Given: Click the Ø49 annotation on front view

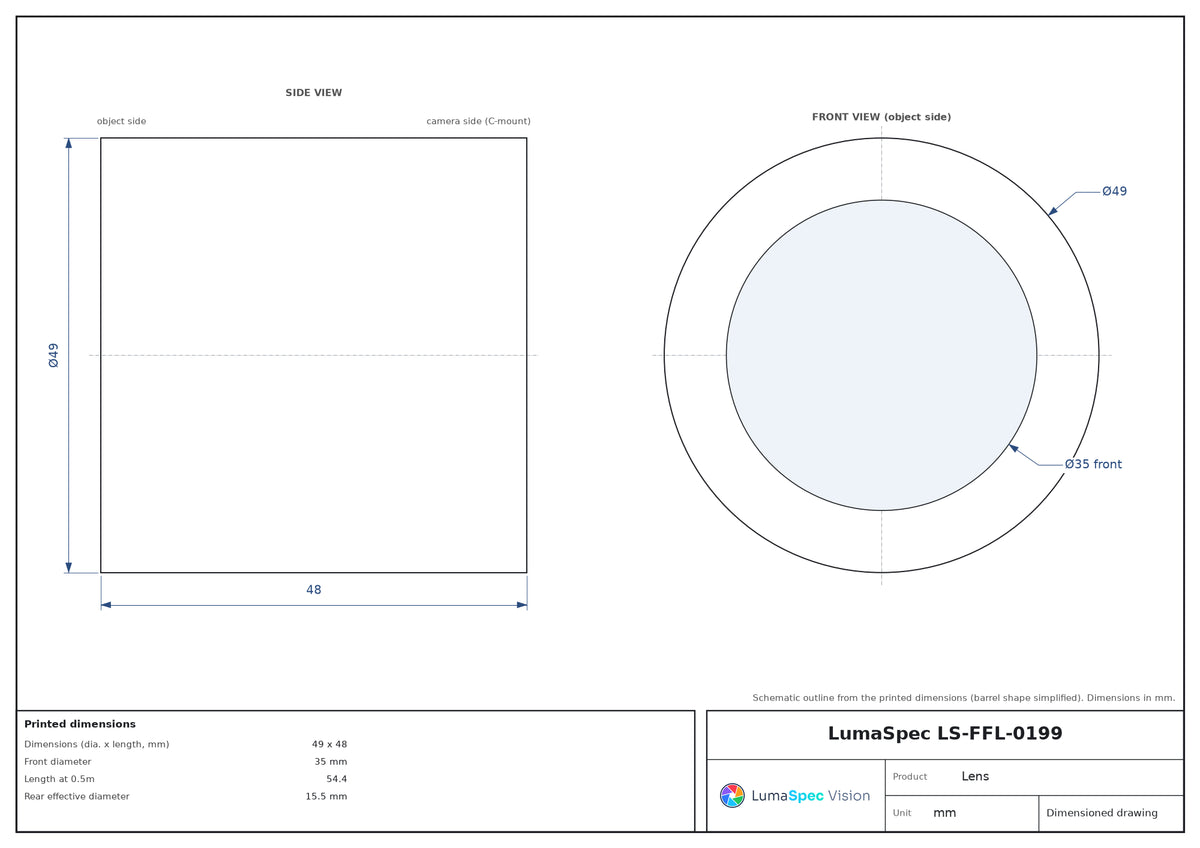Looking at the screenshot, I should [1114, 191].
